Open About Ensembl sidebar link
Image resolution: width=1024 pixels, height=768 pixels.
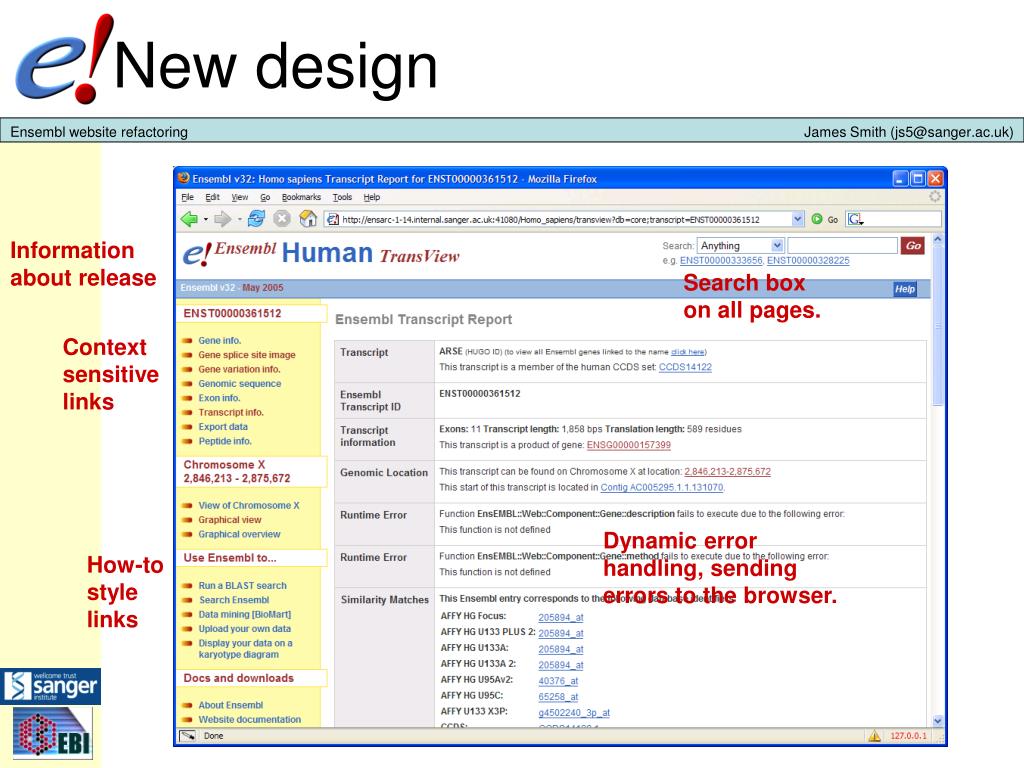point(231,705)
